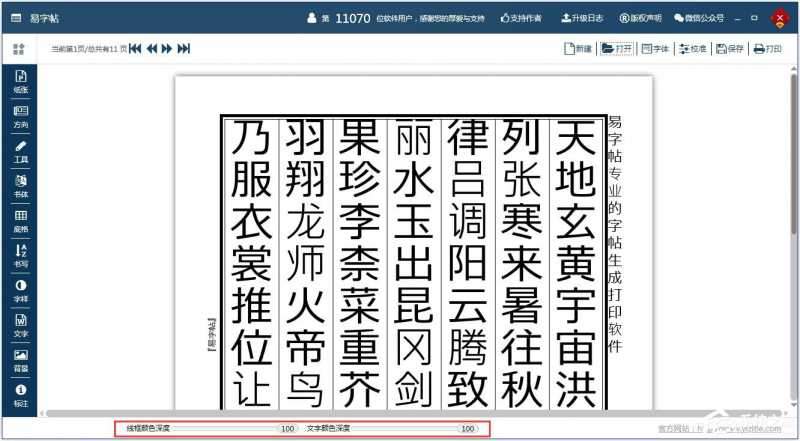This screenshot has width=800, height=441.
Task: Print the copybook with 打印
Action: pyautogui.click(x=768, y=48)
